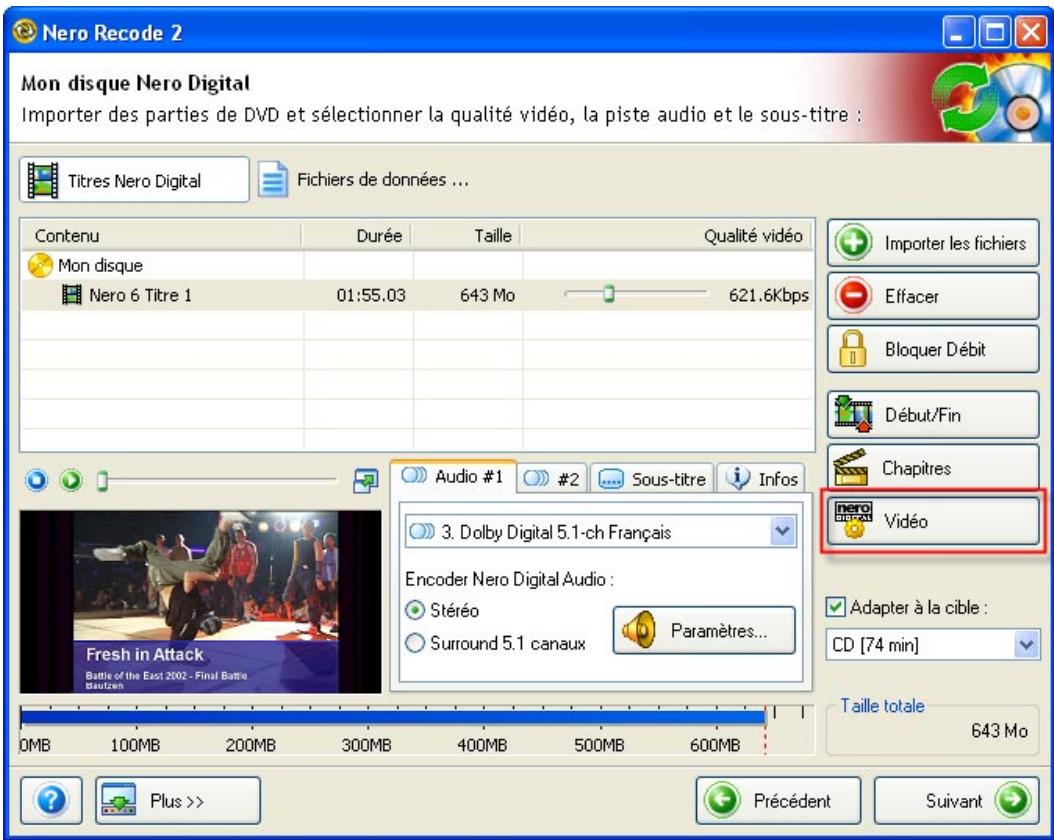The image size is (1054, 840).
Task: Open Chapitres clapperboard tool
Action: (933, 468)
